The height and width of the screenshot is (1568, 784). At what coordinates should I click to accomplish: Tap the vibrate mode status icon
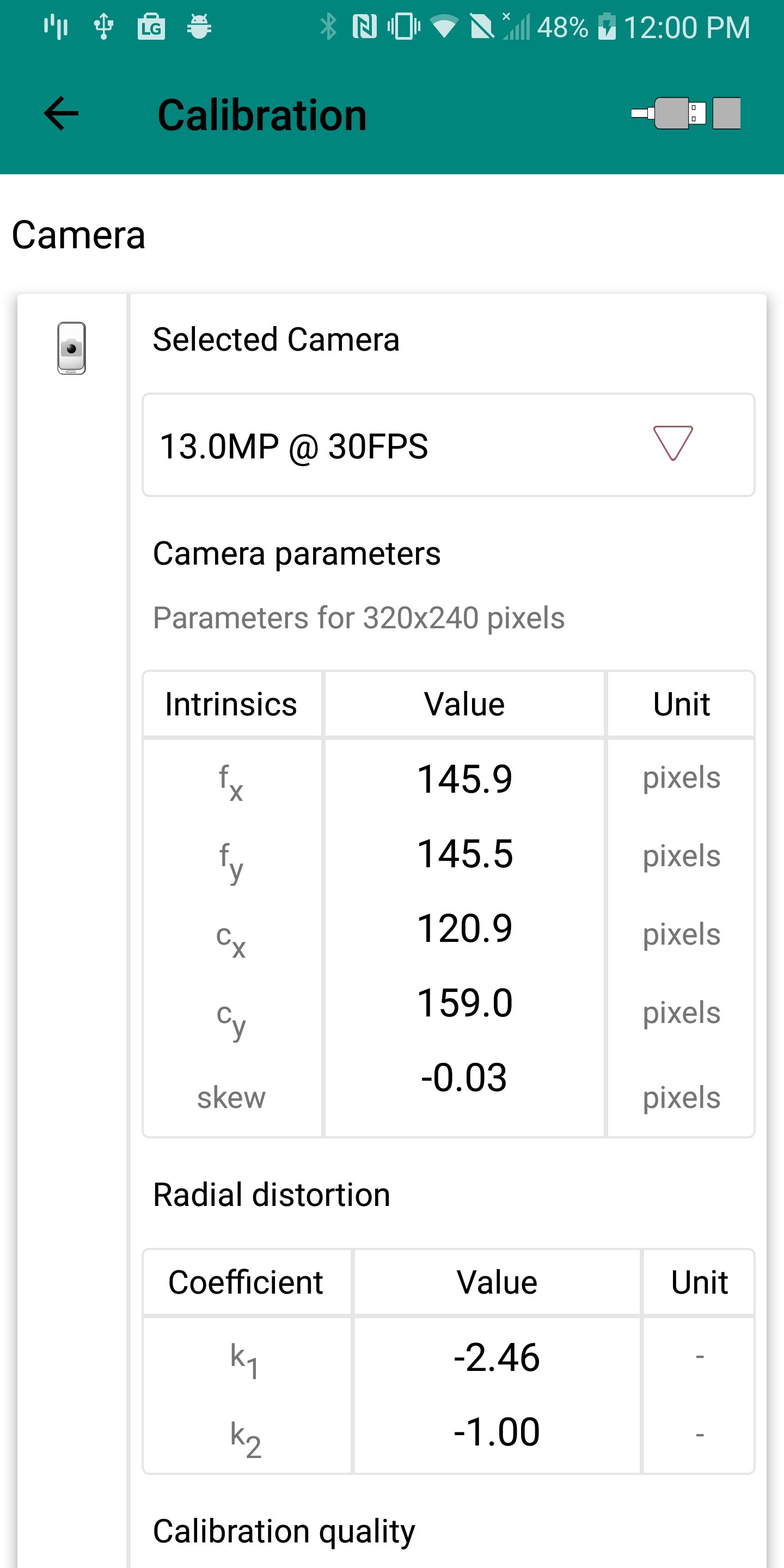pyautogui.click(x=403, y=27)
